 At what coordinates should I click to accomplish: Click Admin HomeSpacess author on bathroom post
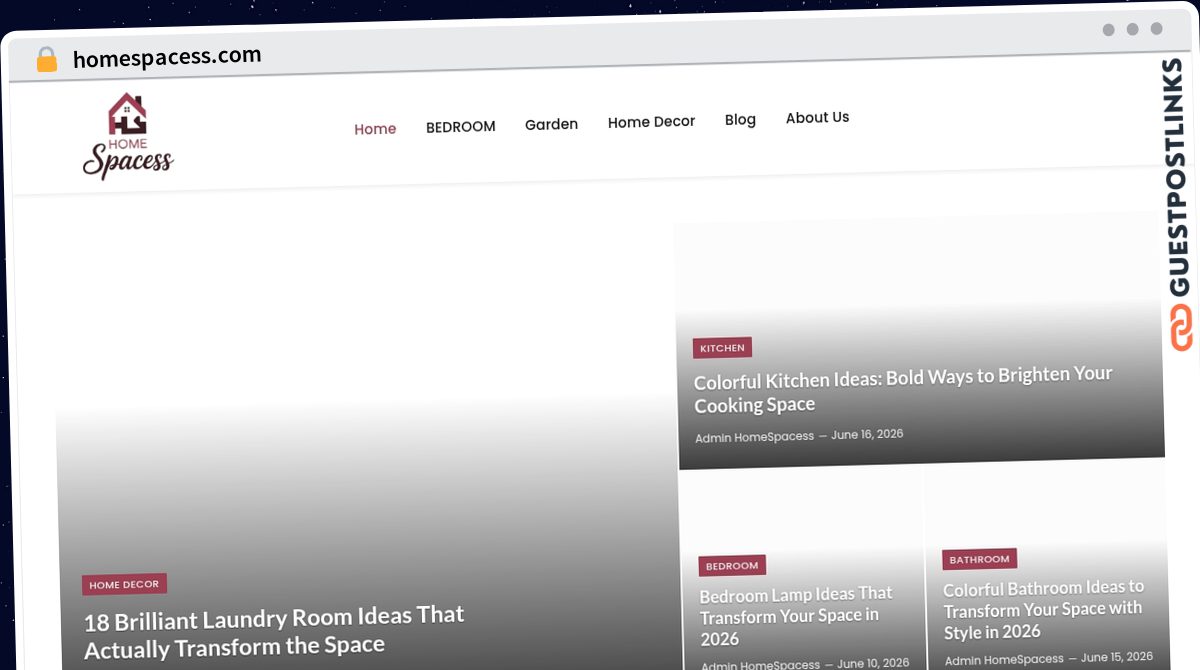[1004, 660]
